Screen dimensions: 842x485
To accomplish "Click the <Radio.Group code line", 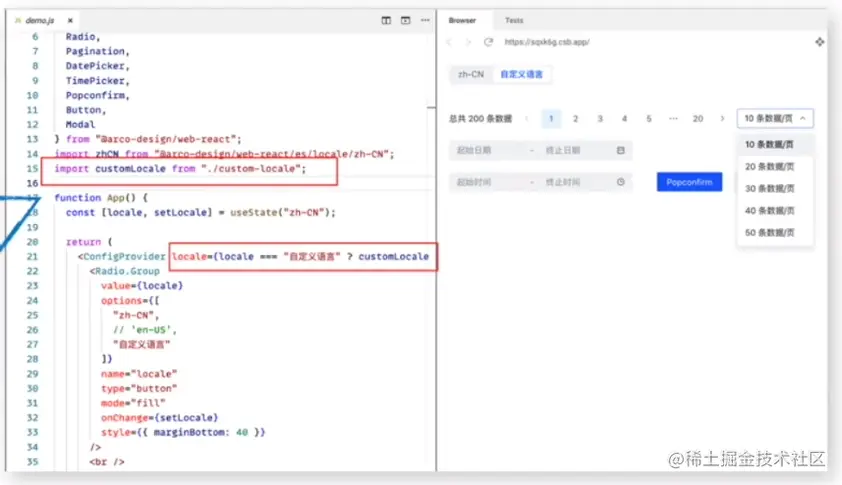I will [x=125, y=271].
